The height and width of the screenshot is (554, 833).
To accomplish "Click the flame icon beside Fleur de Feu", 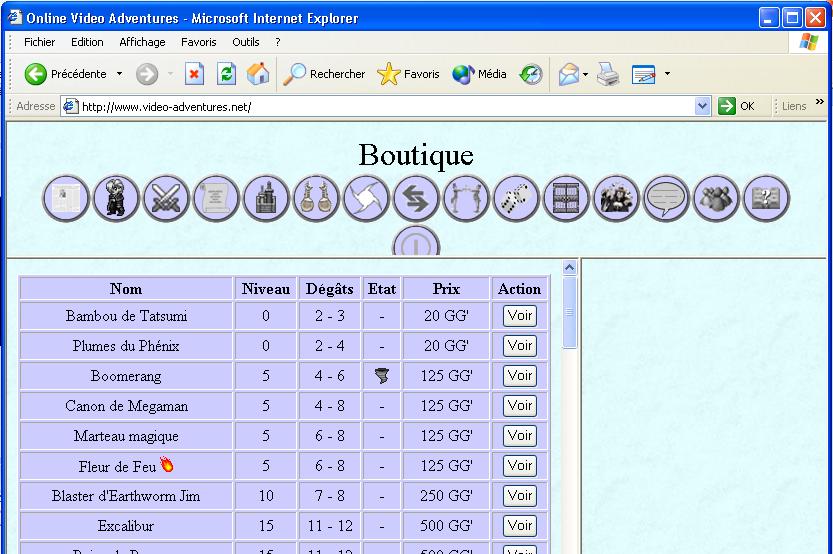I will [167, 465].
